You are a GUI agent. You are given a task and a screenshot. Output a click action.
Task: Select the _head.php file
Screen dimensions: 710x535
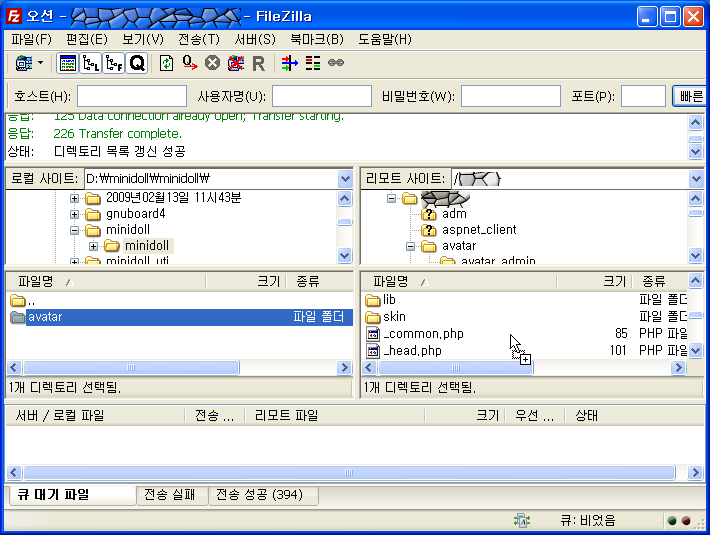point(413,350)
